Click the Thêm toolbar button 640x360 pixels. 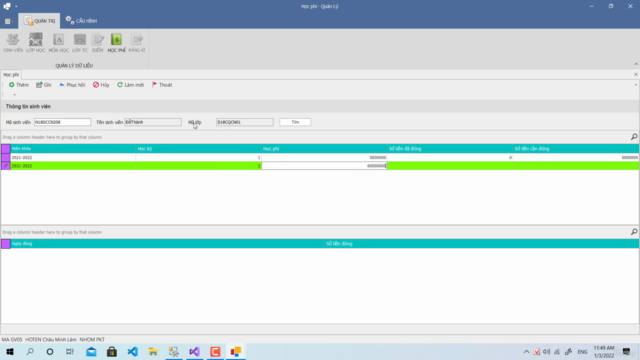pos(19,85)
